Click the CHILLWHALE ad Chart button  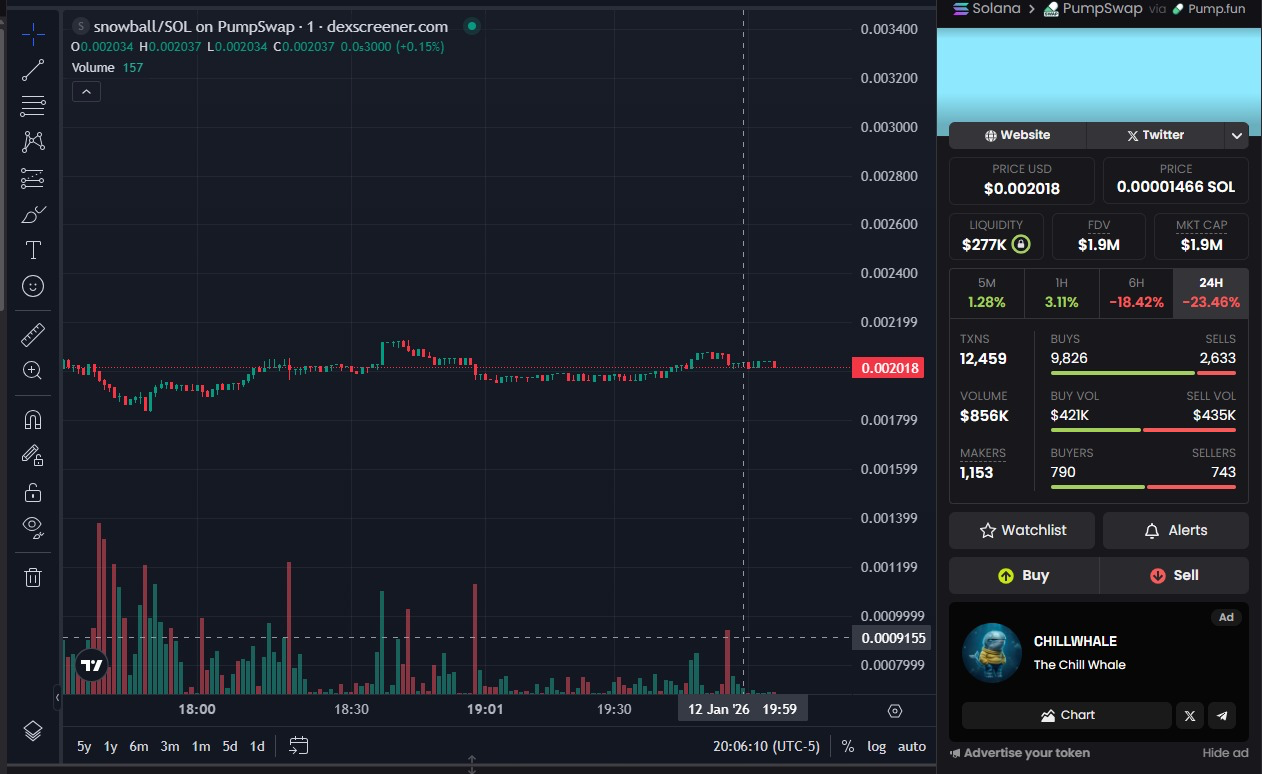pyautogui.click(x=1066, y=715)
